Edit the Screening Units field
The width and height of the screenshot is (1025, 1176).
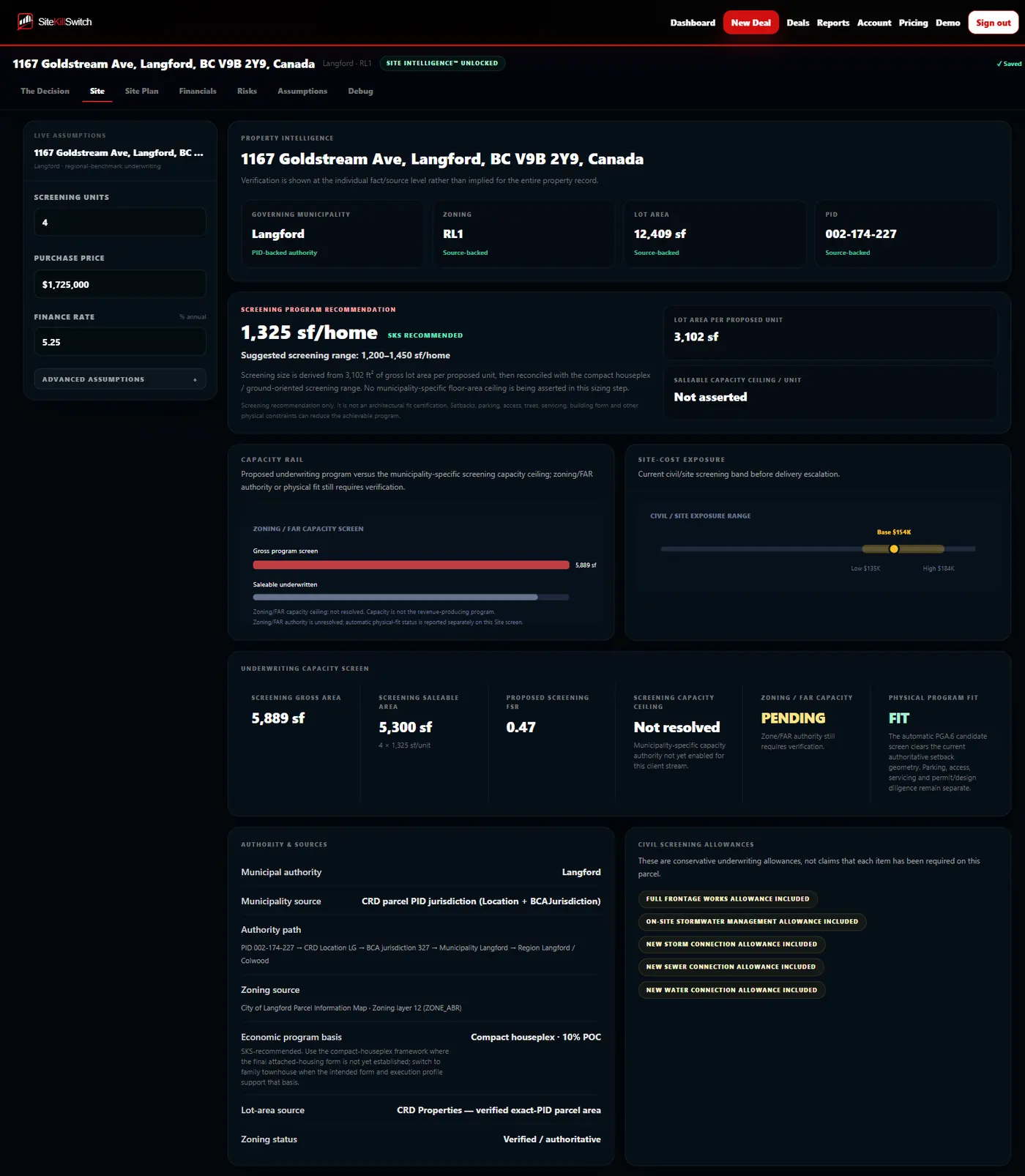point(120,222)
